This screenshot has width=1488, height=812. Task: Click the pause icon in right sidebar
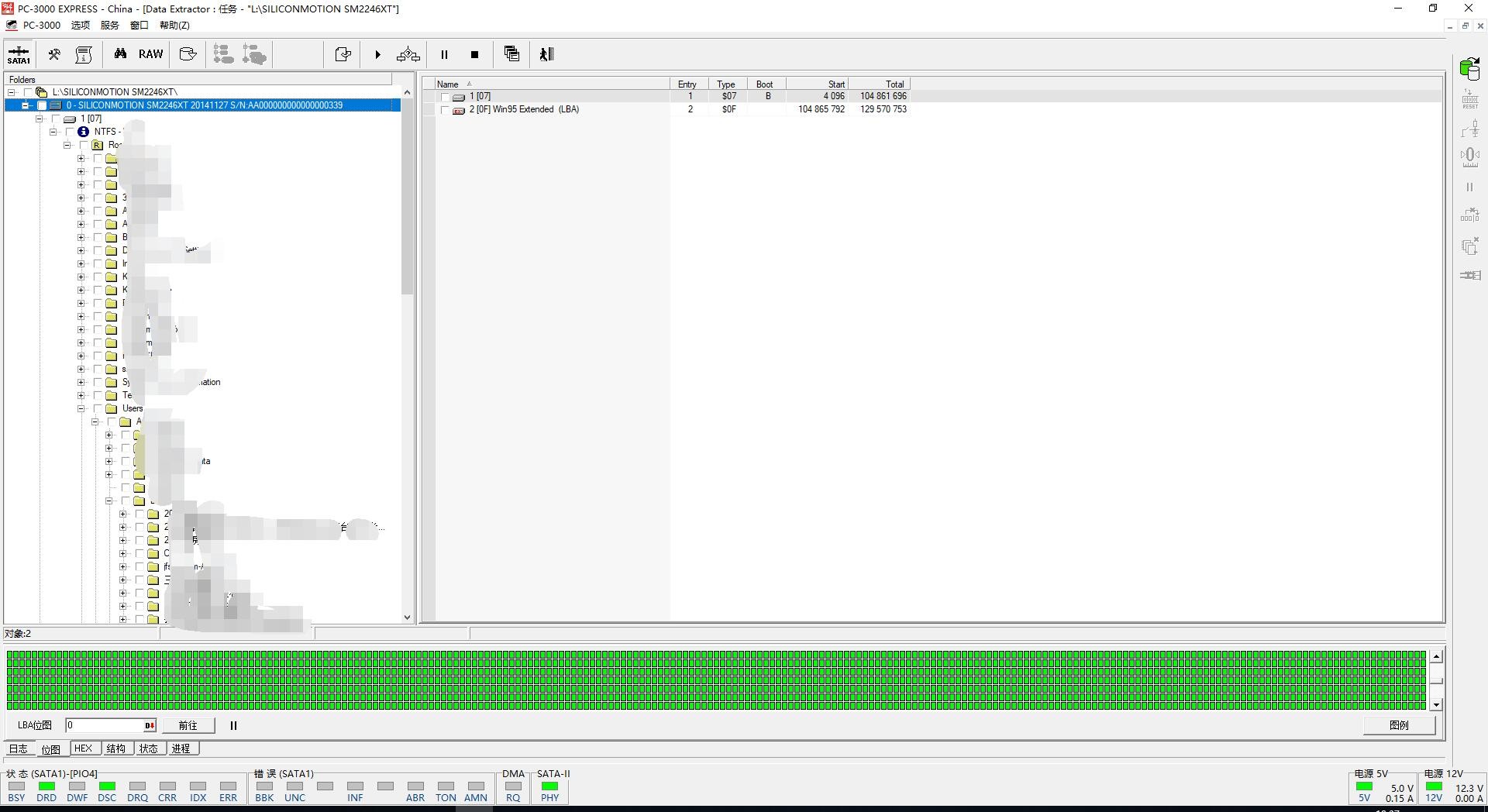(1469, 188)
